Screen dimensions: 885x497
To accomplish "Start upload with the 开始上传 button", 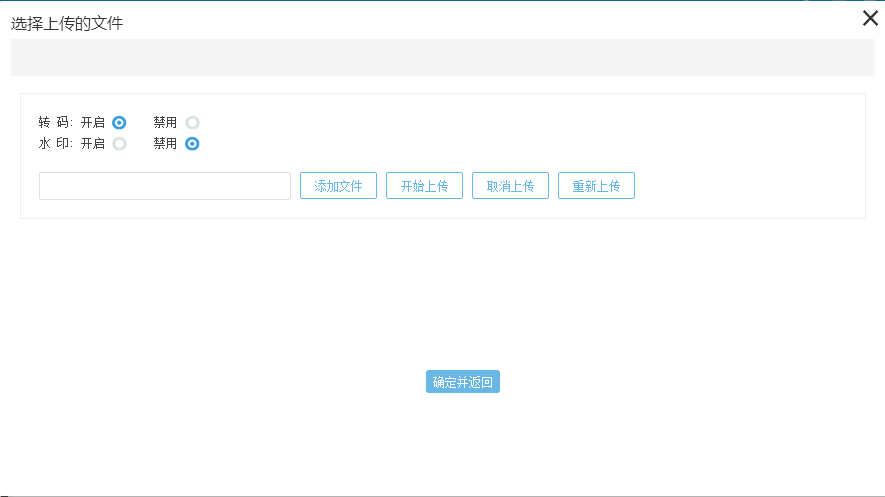I will click(x=424, y=186).
